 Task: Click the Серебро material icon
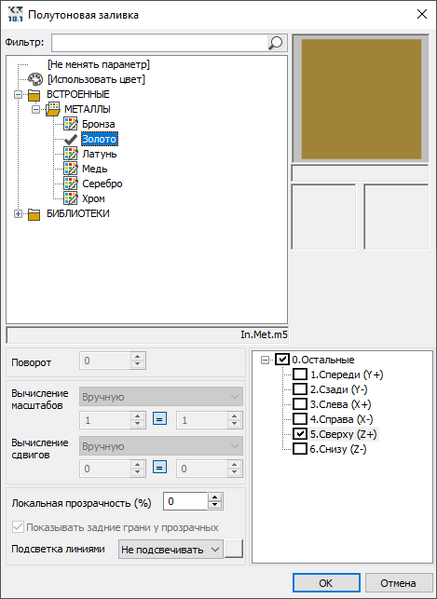[x=71, y=184]
